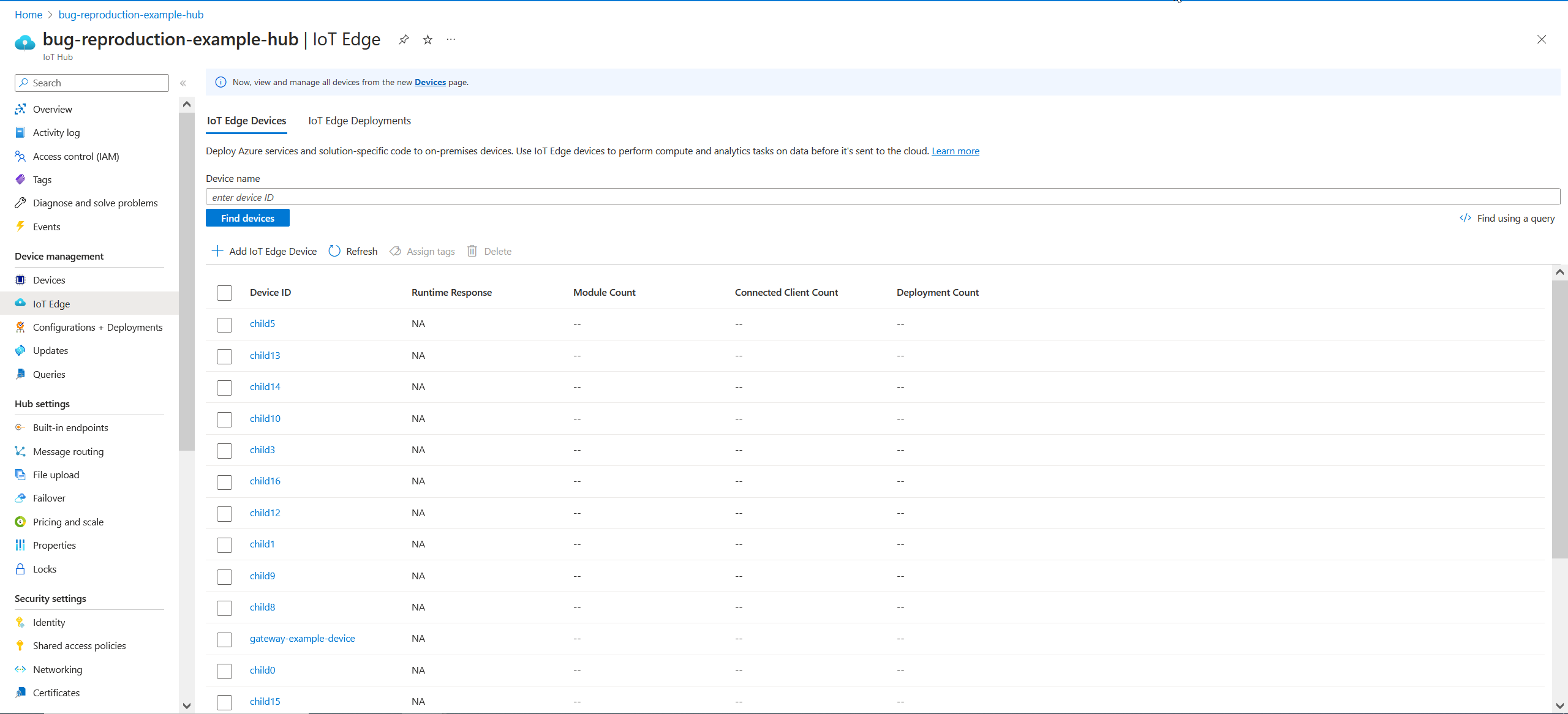Check the select-all devices checkbox

point(224,293)
